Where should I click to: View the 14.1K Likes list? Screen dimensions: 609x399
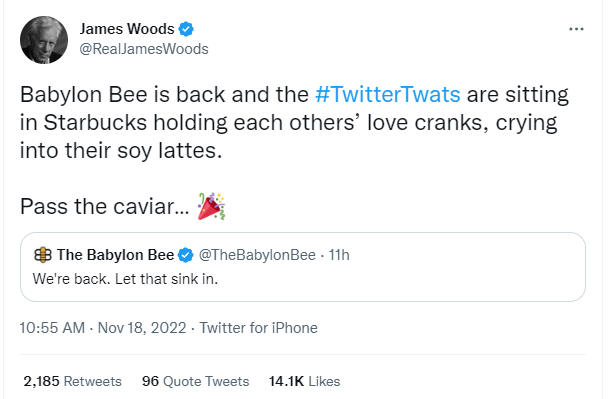[x=304, y=381]
